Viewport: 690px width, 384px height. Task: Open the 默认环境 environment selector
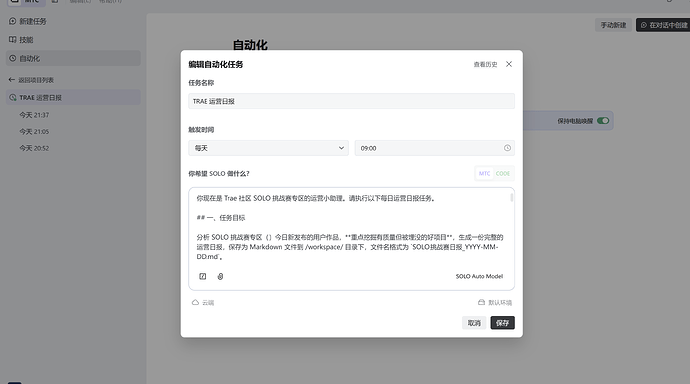point(495,303)
